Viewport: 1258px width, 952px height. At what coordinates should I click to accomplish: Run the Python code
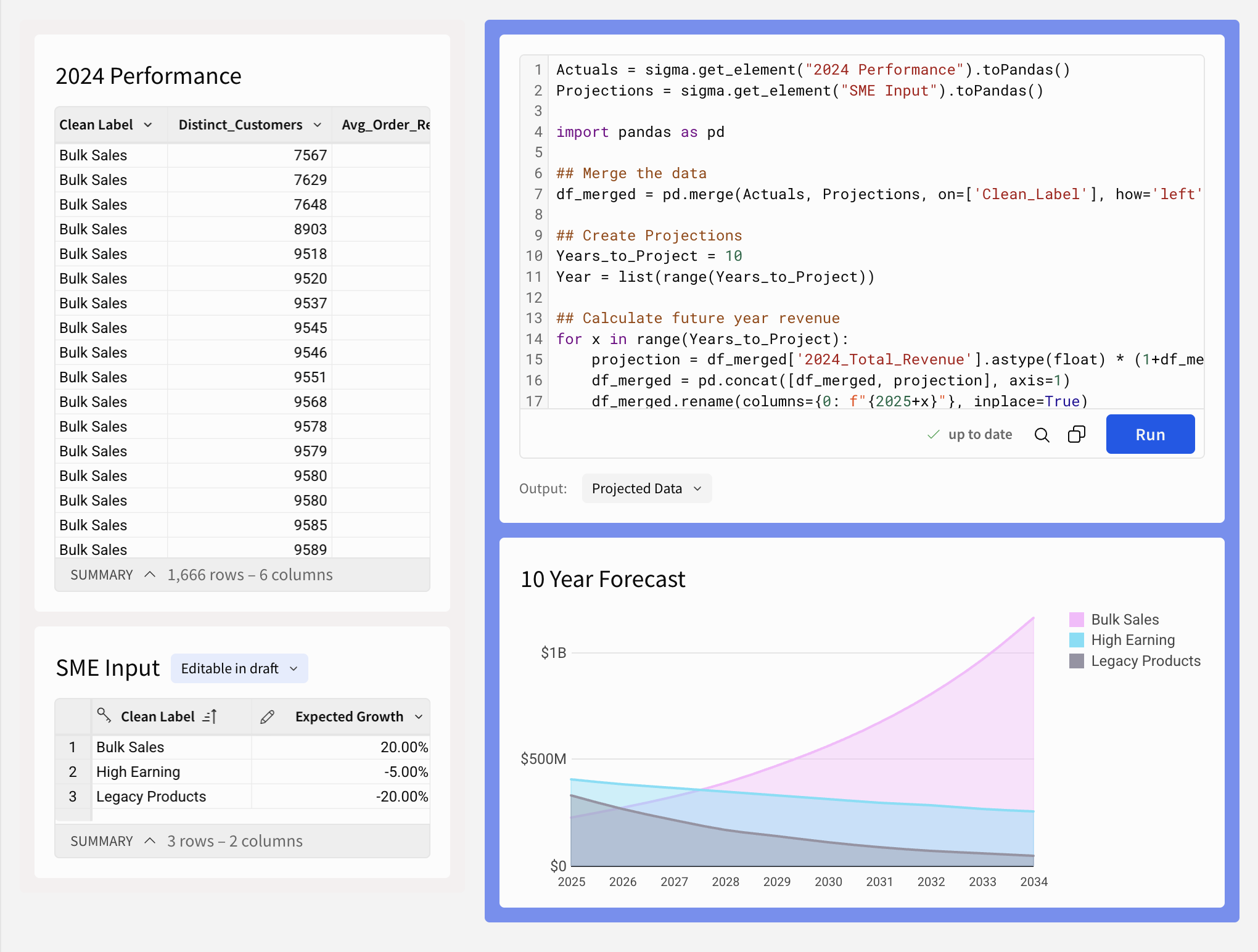coord(1149,435)
